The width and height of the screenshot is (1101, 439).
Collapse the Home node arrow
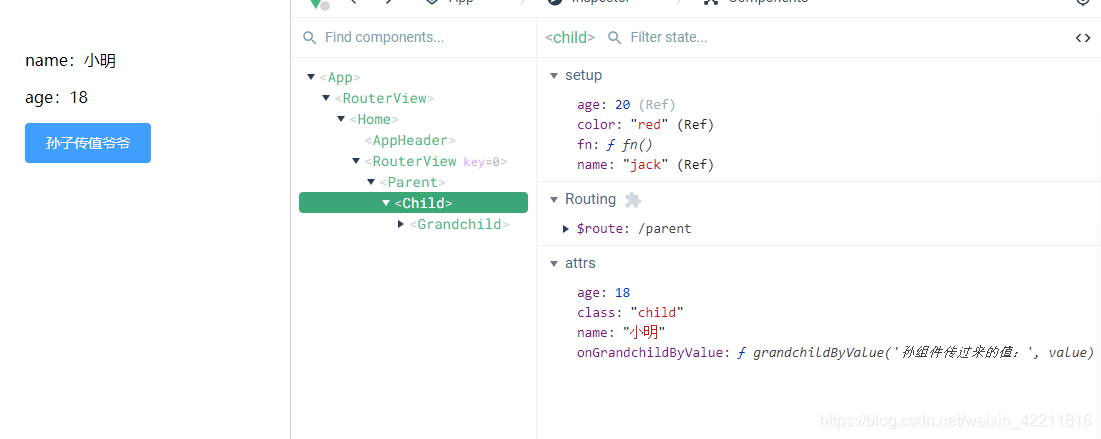pyautogui.click(x=341, y=119)
